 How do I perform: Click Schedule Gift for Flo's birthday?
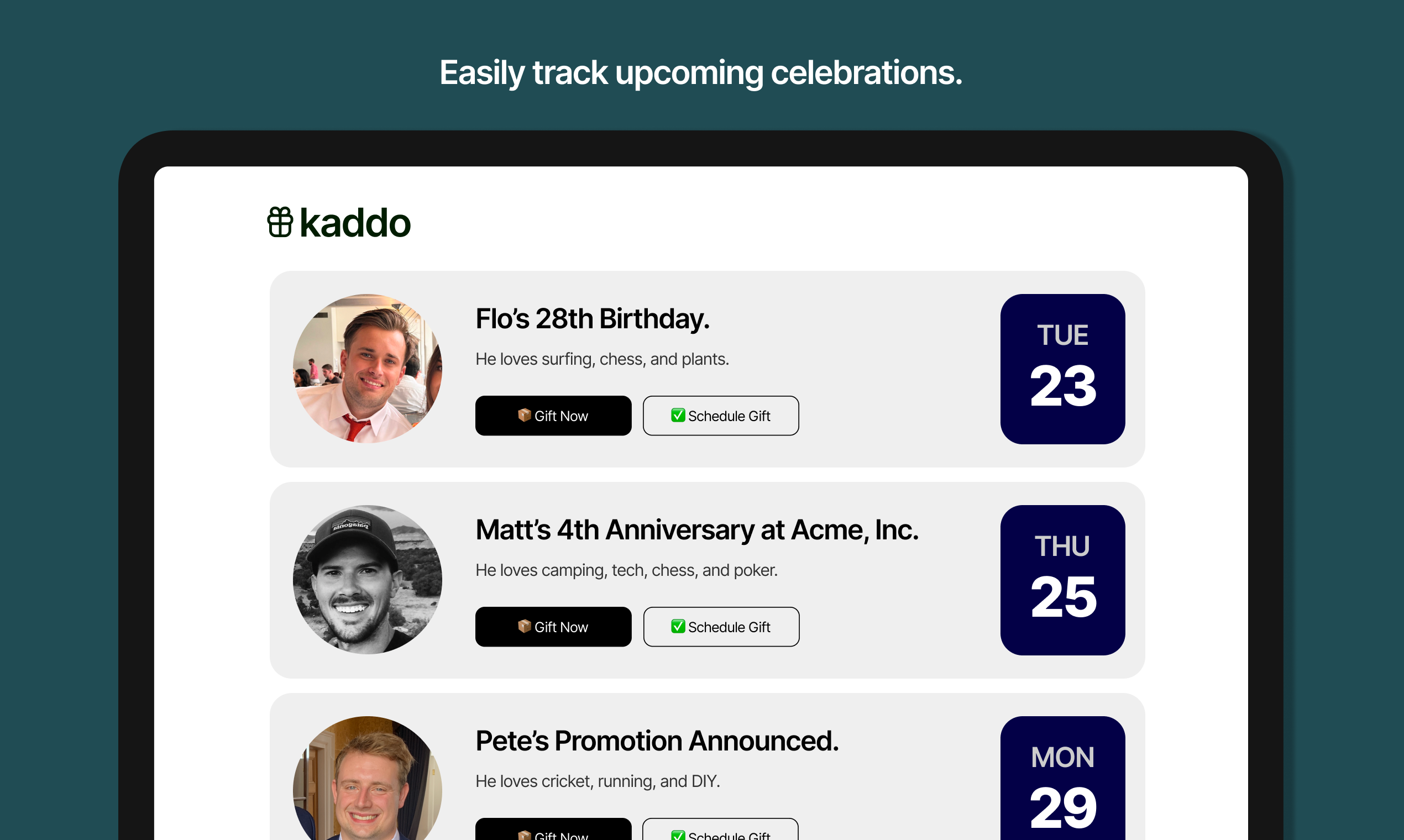tap(721, 416)
